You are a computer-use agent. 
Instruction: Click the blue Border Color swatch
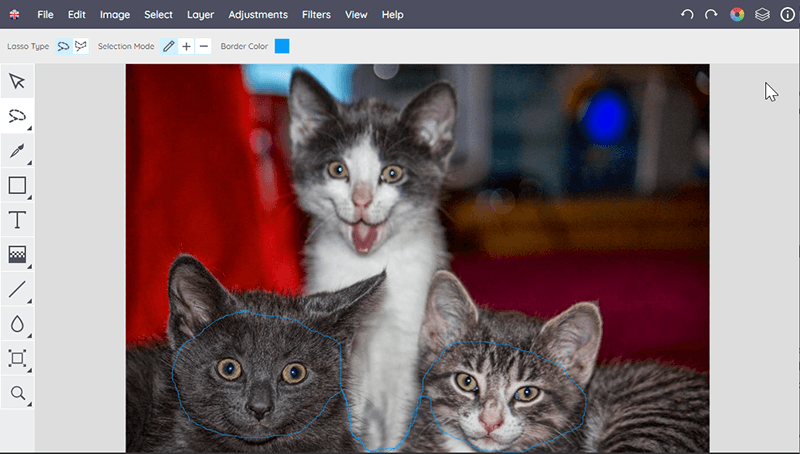[282, 46]
